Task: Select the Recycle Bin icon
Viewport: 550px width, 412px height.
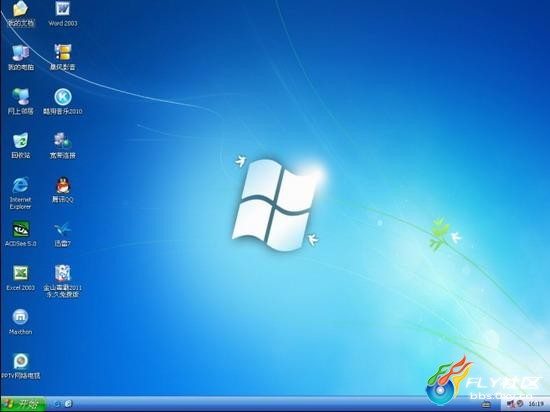Action: pos(21,146)
